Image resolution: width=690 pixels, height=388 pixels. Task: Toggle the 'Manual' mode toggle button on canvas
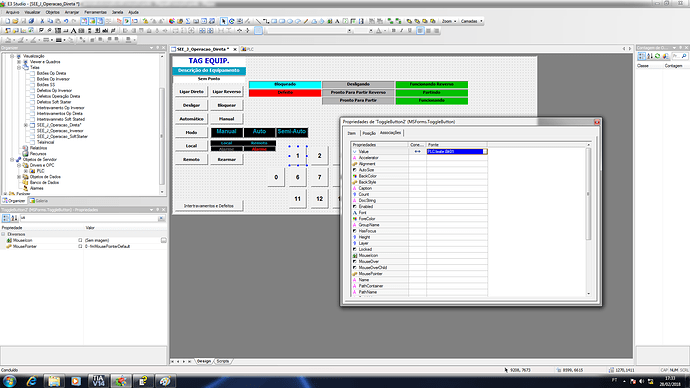click(227, 132)
